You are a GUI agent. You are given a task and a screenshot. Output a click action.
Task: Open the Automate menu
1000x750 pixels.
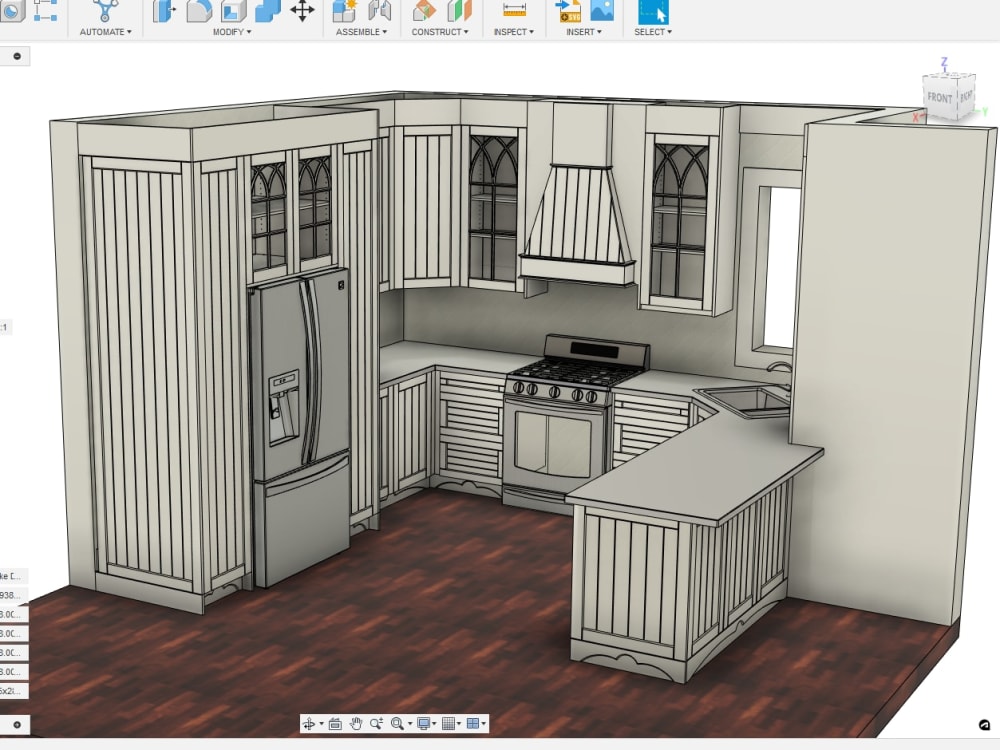point(103,31)
